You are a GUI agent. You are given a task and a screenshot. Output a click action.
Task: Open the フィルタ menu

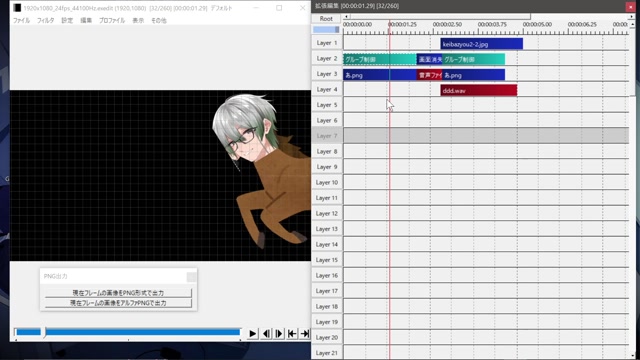click(45, 20)
